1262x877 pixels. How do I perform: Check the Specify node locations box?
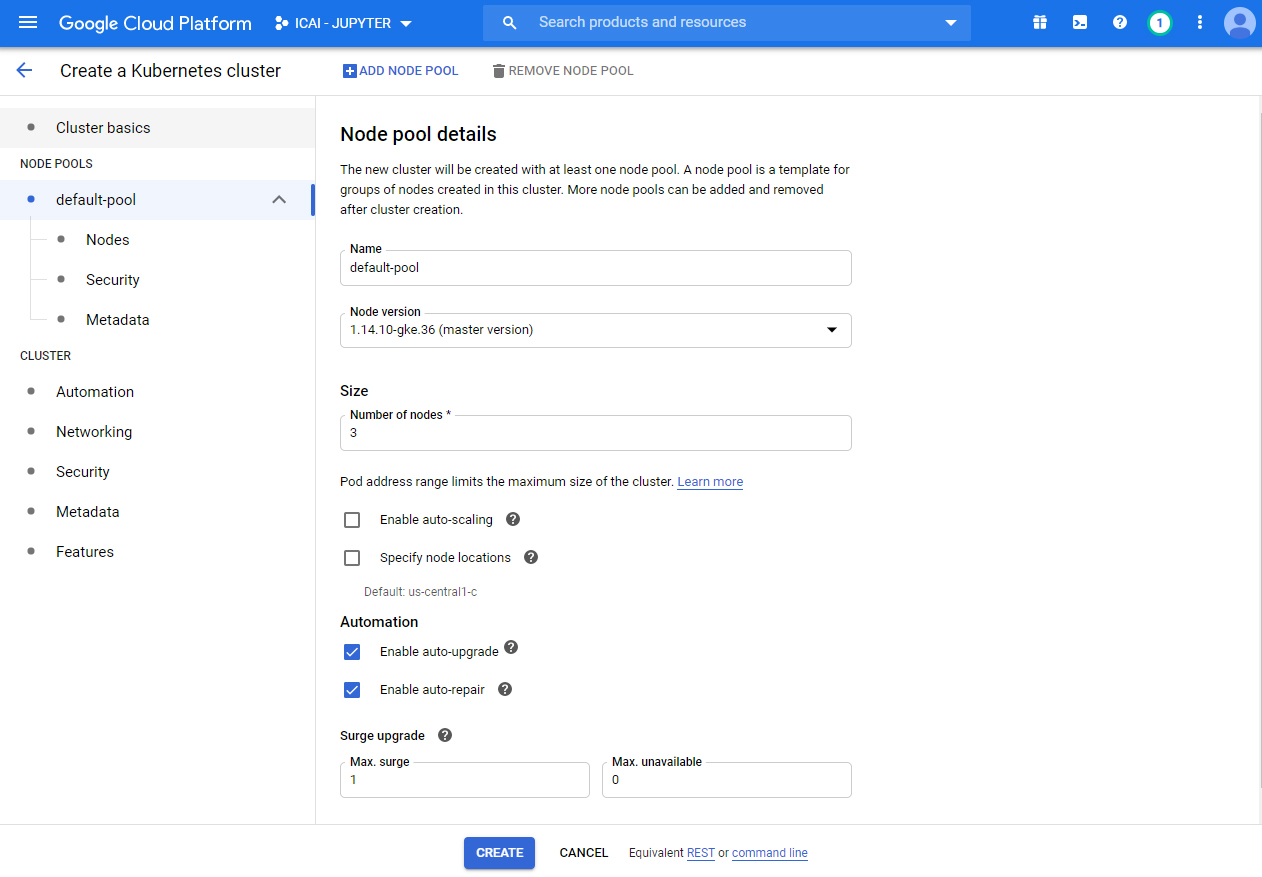coord(352,558)
